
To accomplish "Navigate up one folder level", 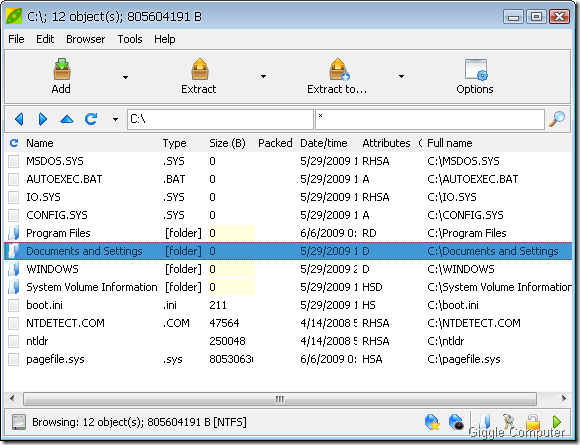I will 67,119.
